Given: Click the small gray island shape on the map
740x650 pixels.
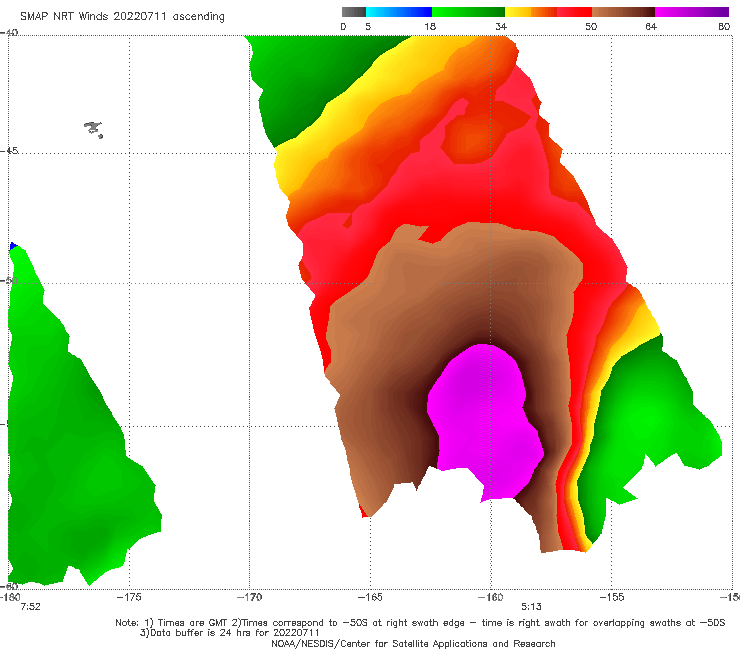Looking at the screenshot, I should [x=93, y=129].
